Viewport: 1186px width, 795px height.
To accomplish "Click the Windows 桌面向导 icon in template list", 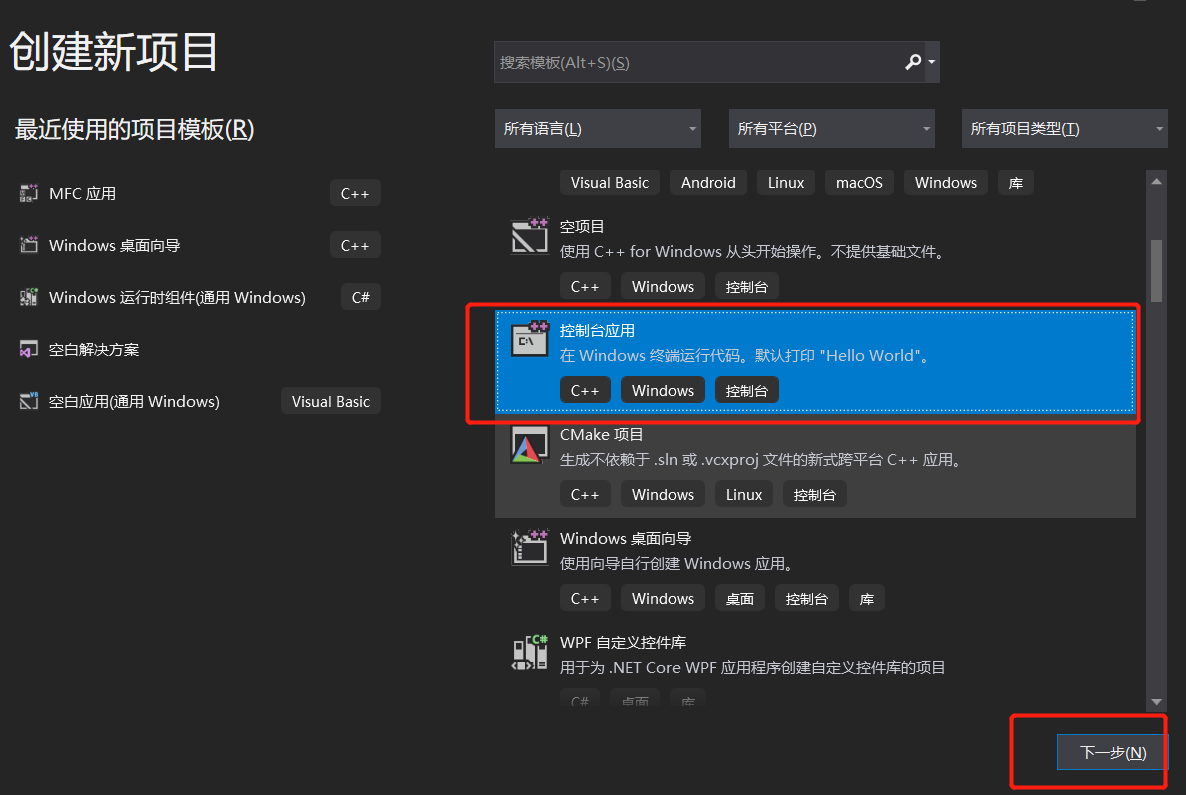I will (529, 548).
